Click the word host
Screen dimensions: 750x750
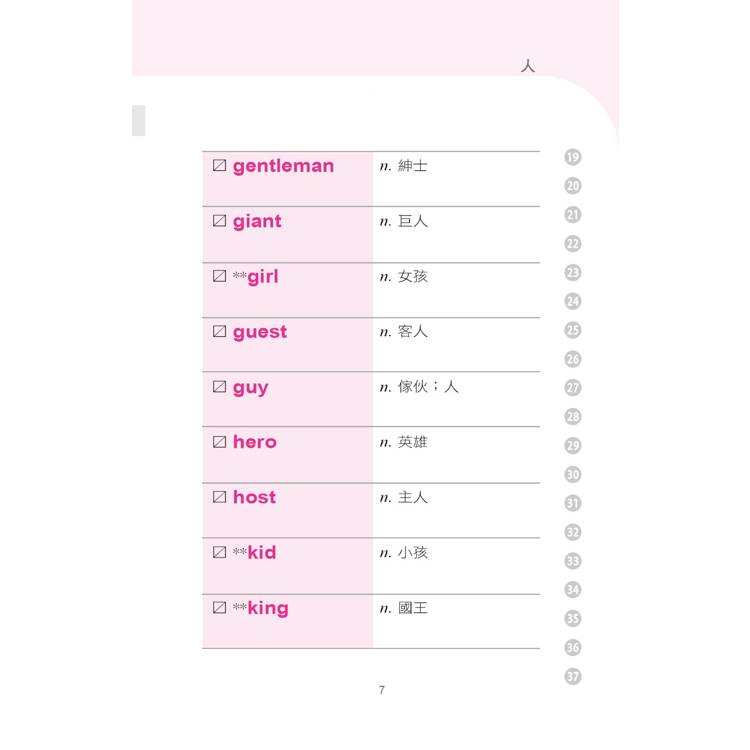[254, 497]
